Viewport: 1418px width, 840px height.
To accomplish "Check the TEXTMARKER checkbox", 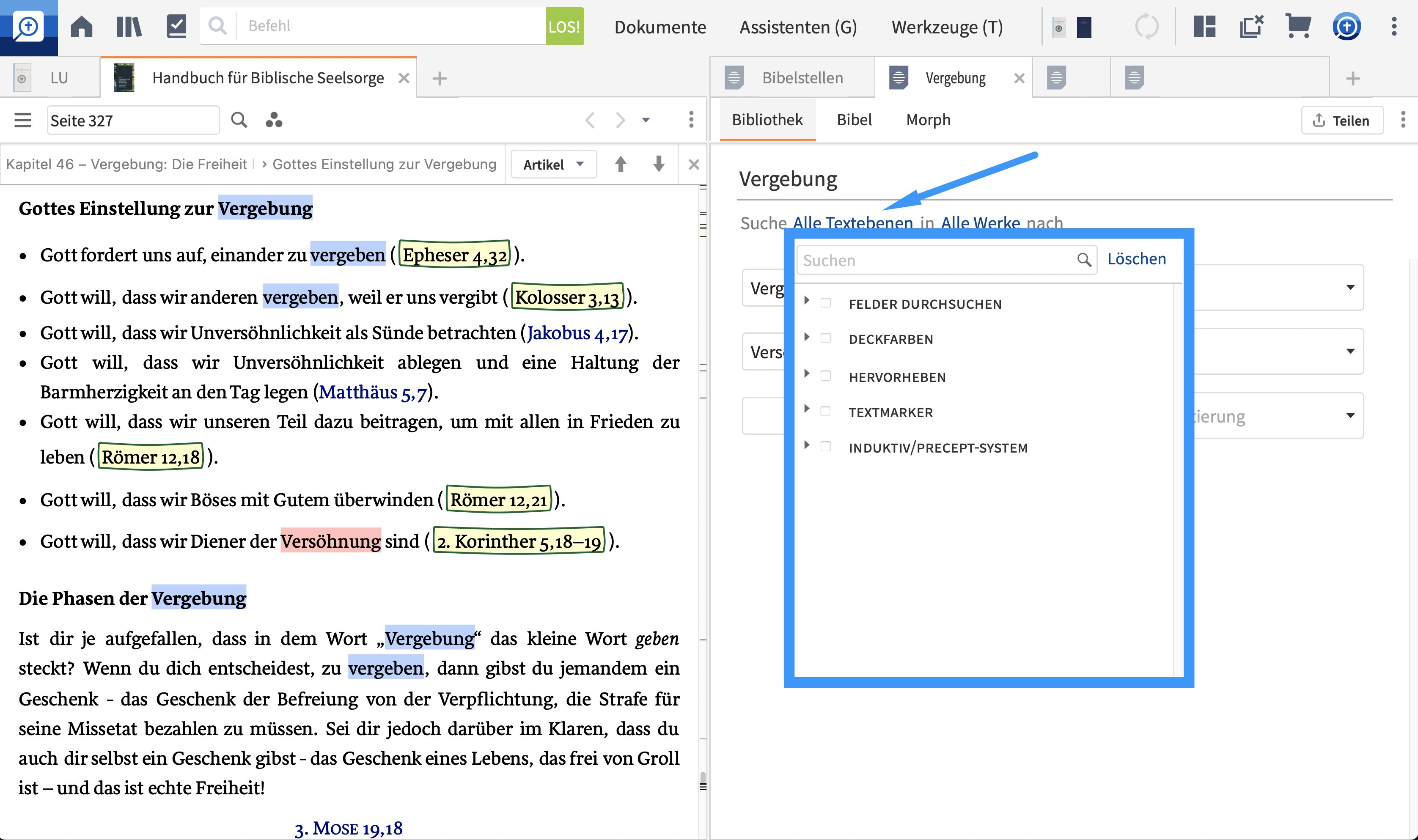I will click(x=825, y=411).
